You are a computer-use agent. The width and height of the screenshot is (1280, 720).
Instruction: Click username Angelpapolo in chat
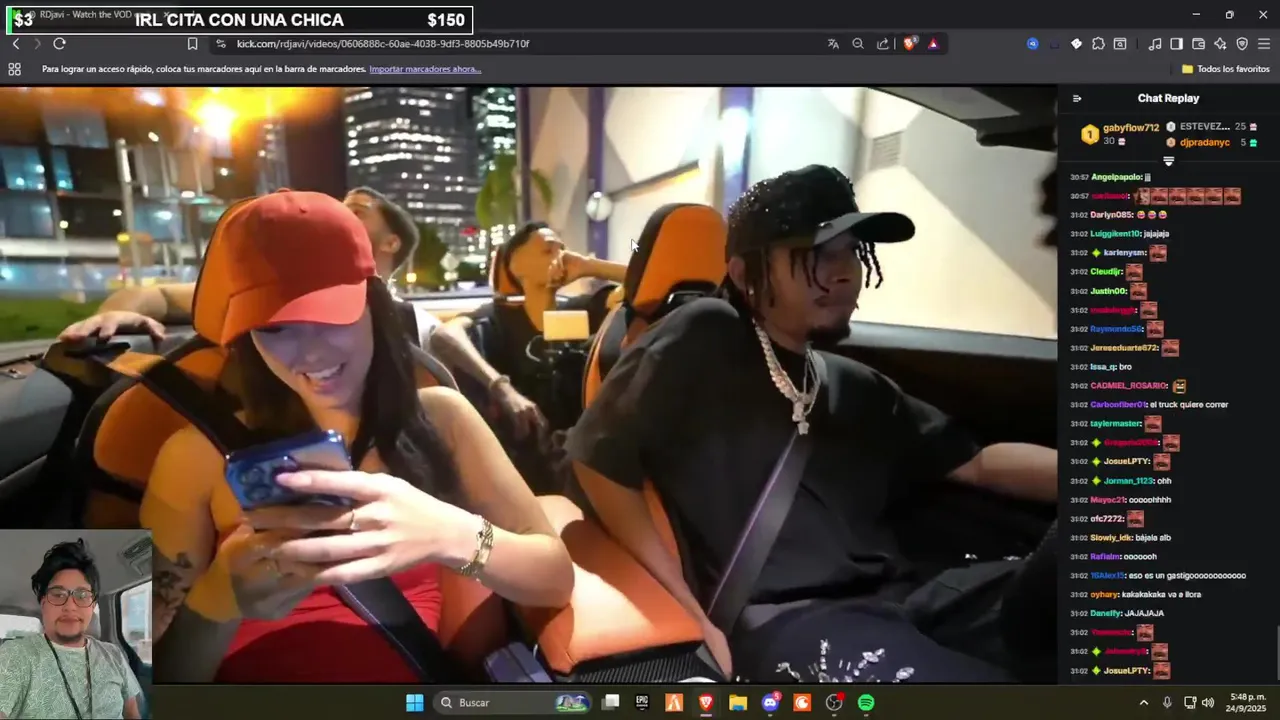[1116, 177]
